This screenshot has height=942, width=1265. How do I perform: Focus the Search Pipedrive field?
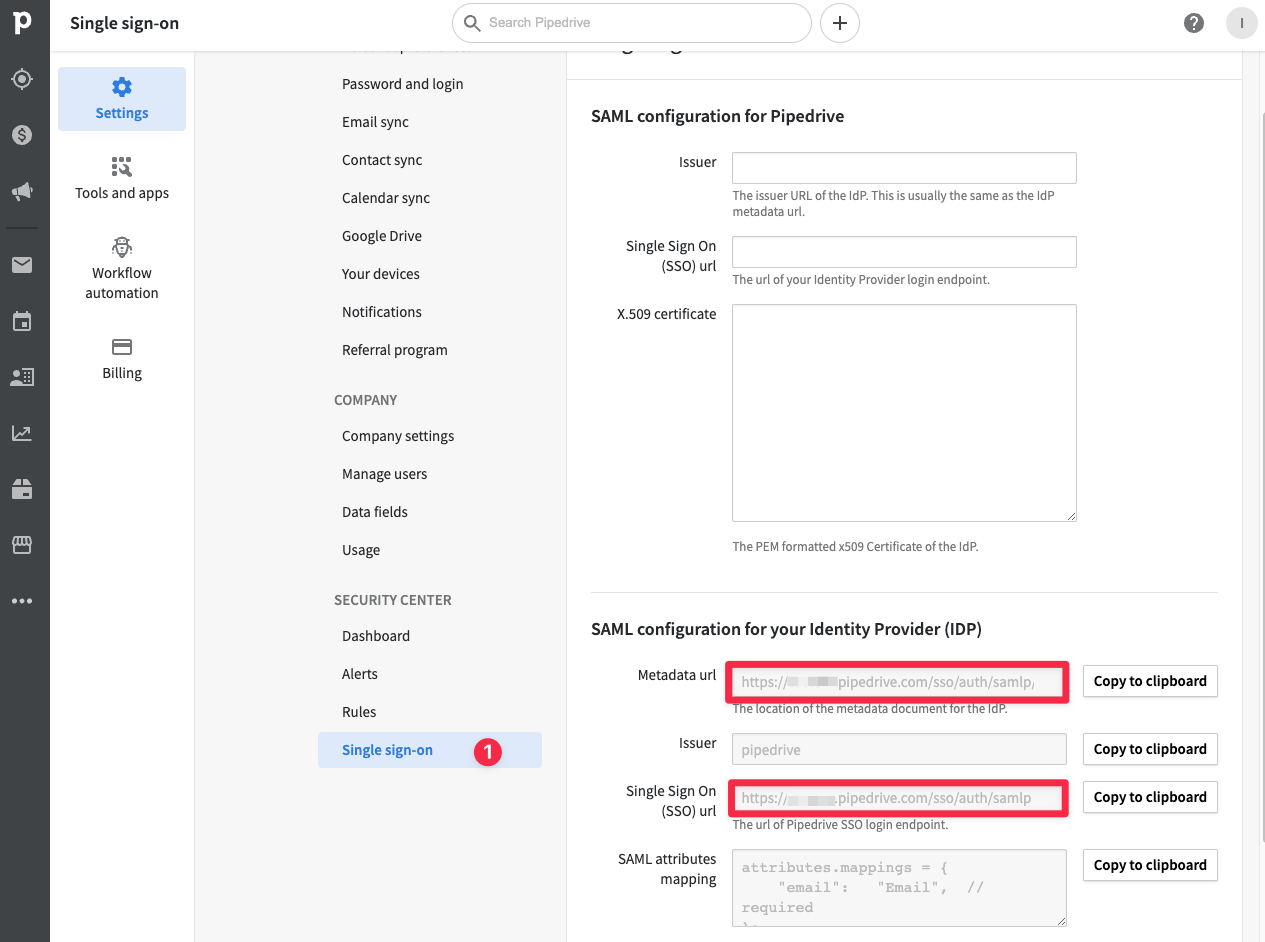click(640, 22)
